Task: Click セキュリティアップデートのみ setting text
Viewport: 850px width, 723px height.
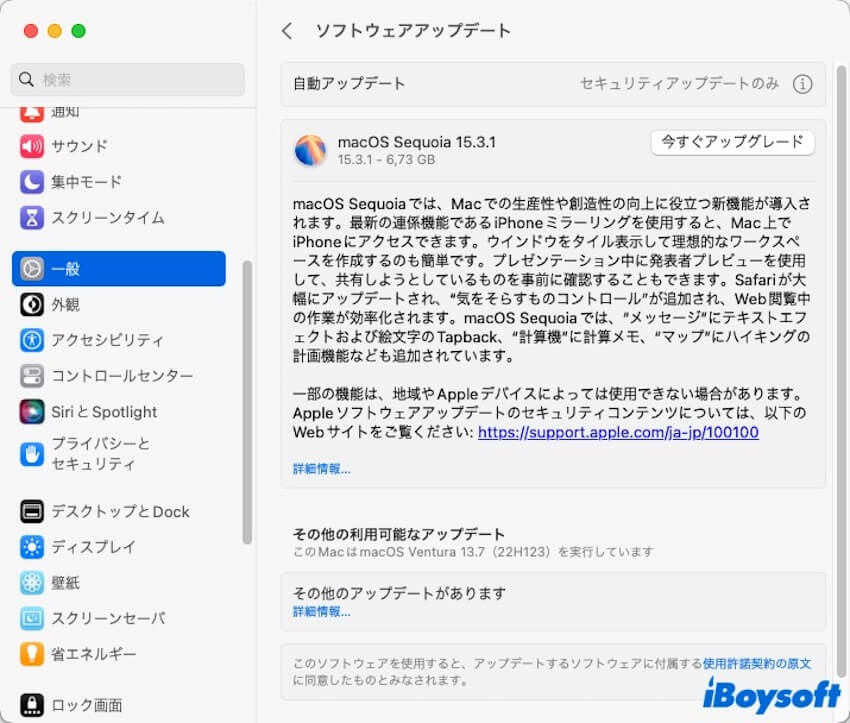Action: pos(680,83)
